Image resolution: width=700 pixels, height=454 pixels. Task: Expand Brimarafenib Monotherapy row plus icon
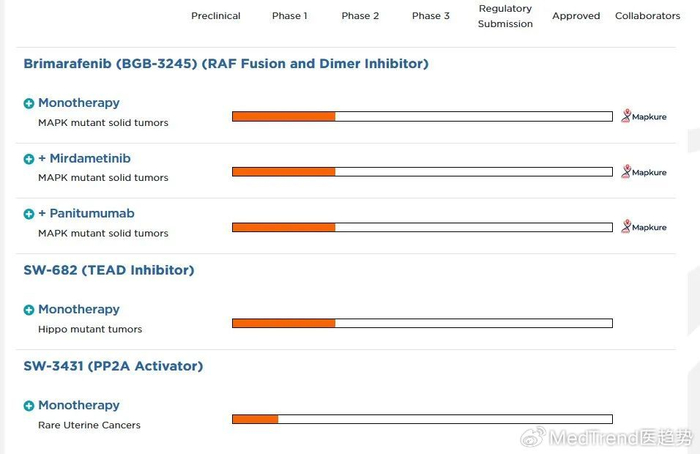29,103
